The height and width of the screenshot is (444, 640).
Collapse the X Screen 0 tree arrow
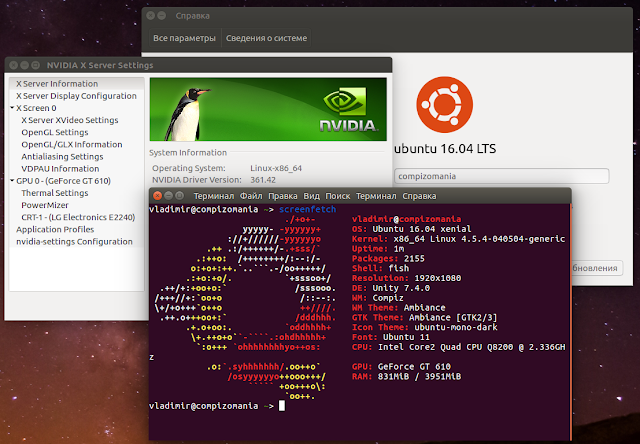(x=12, y=108)
